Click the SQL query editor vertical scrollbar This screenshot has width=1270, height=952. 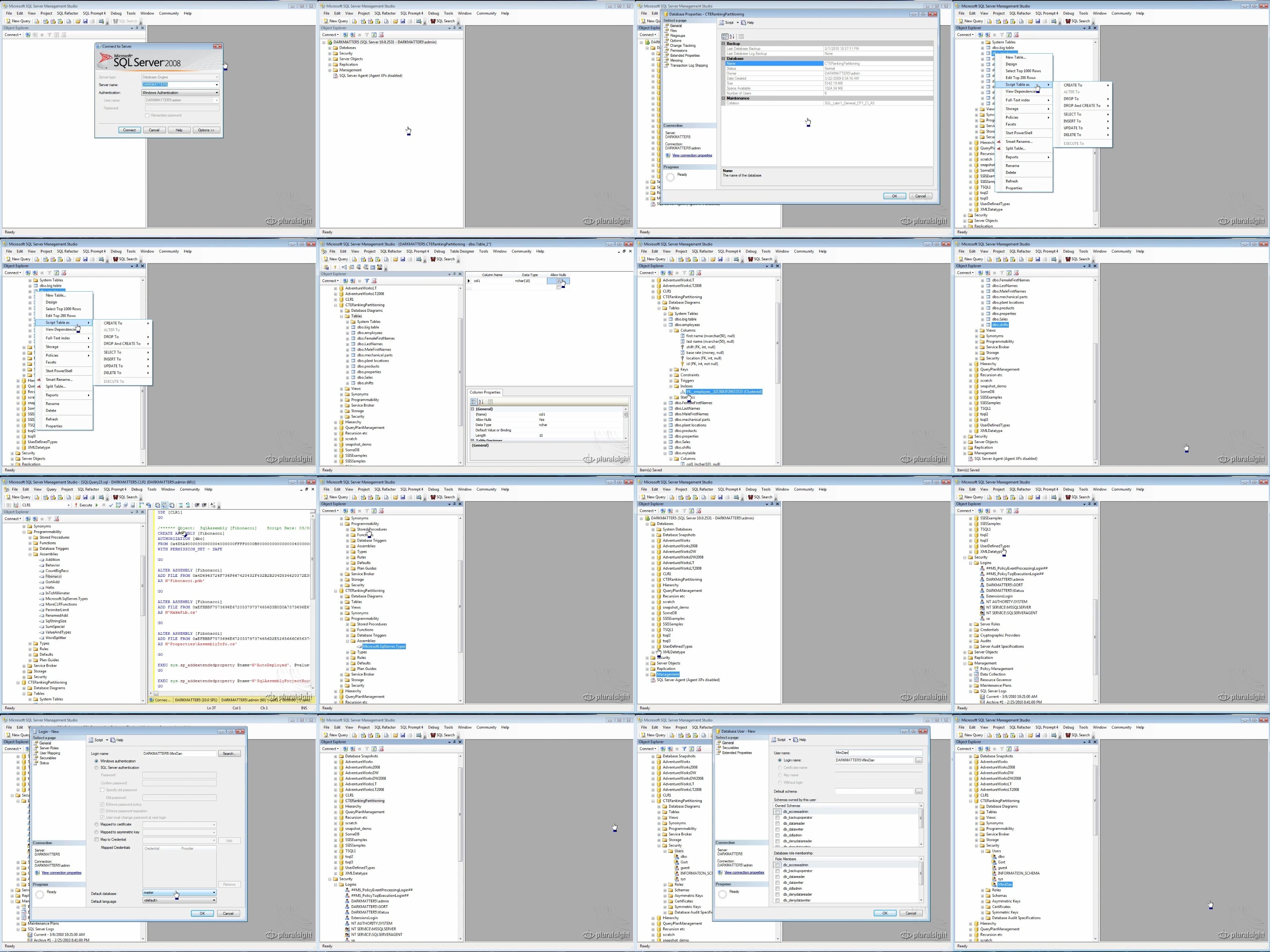[313, 603]
